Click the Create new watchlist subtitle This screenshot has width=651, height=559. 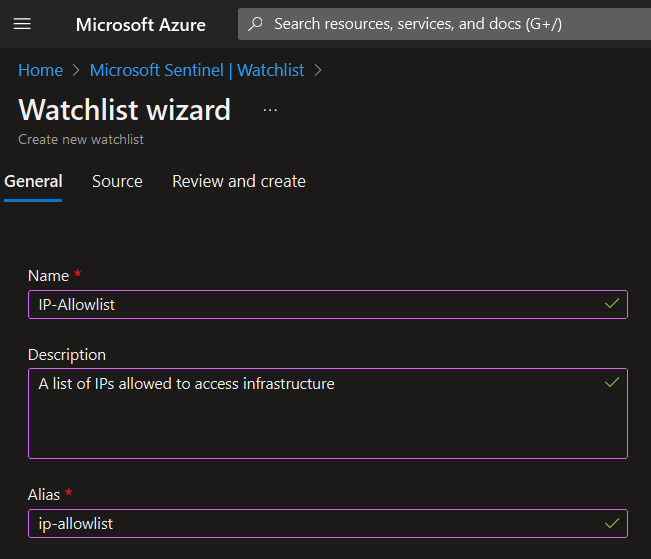point(81,140)
